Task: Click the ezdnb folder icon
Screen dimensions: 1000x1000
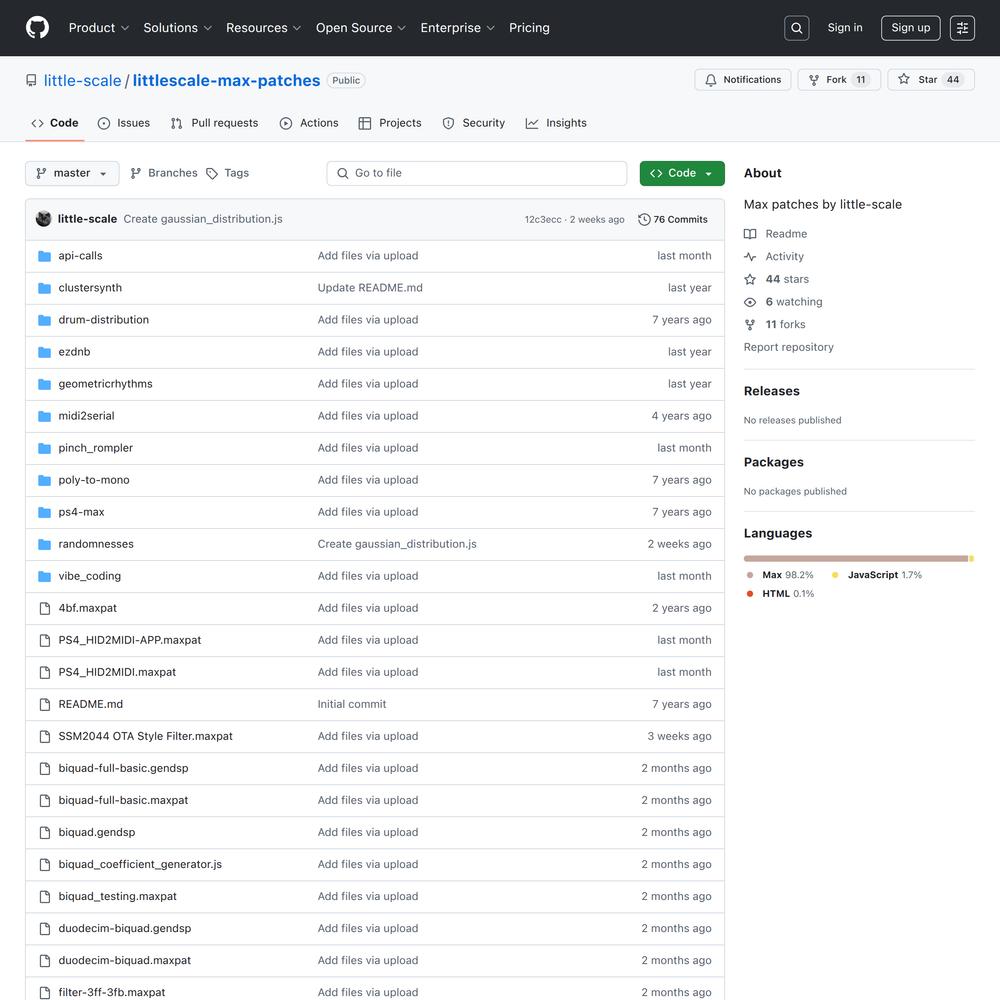Action: click(x=45, y=351)
